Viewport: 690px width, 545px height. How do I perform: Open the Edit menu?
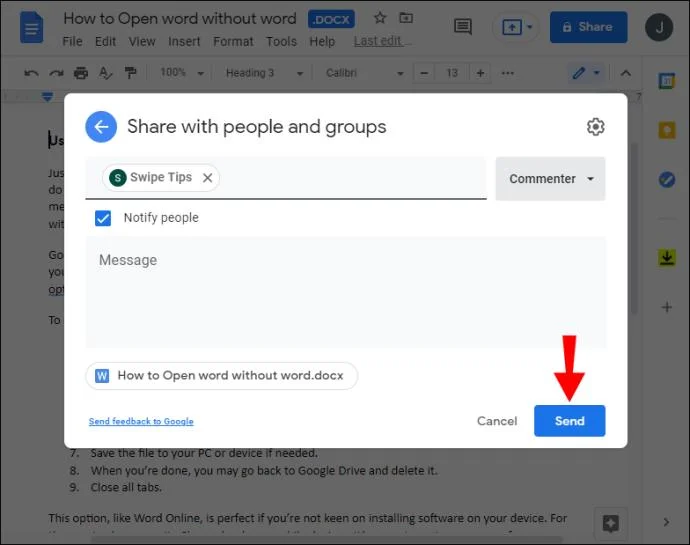point(105,41)
